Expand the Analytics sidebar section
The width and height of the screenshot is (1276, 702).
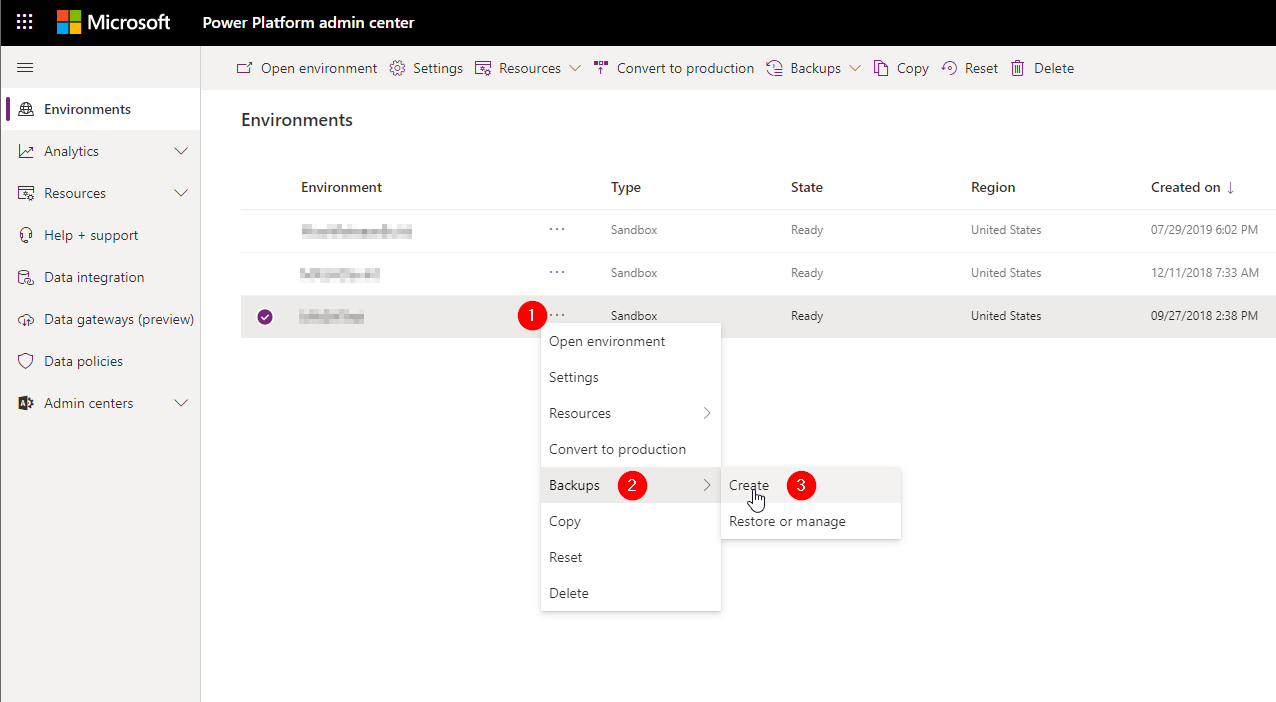click(181, 151)
